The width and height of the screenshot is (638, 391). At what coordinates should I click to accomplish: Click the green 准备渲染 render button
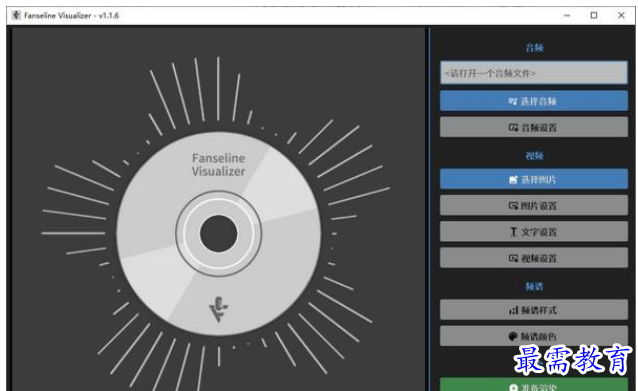(533, 385)
